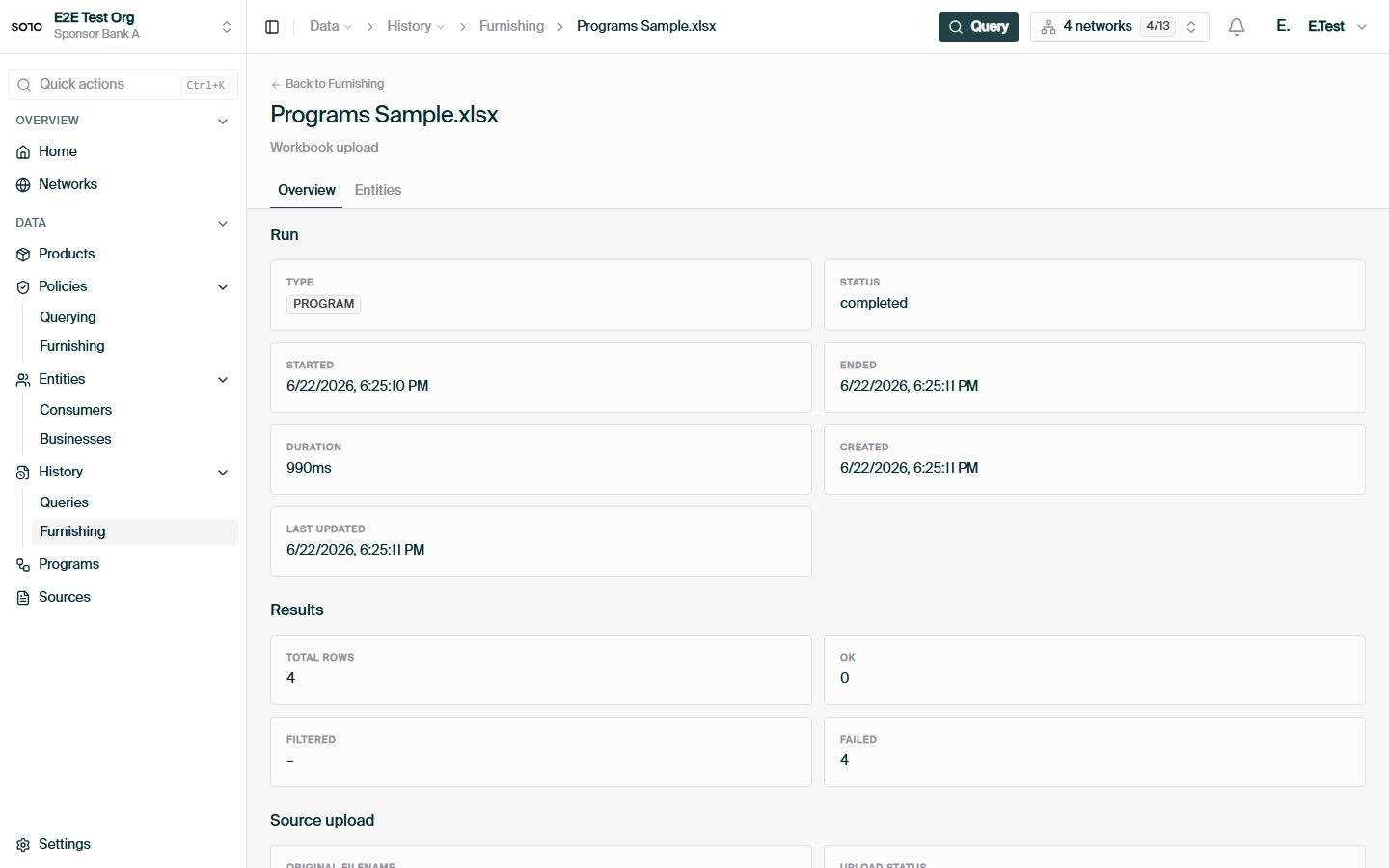Click the Programs Sample.xlsx page heading
The height and width of the screenshot is (868, 1389).
pos(384,115)
